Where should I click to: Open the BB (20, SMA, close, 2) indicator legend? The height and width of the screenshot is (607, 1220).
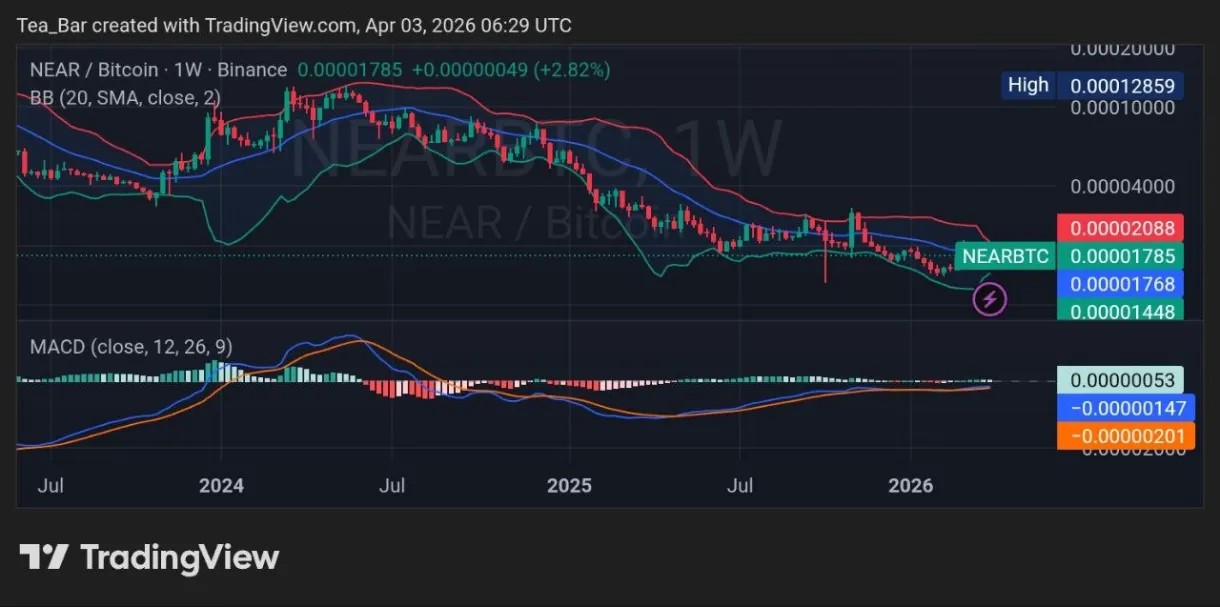click(x=125, y=97)
